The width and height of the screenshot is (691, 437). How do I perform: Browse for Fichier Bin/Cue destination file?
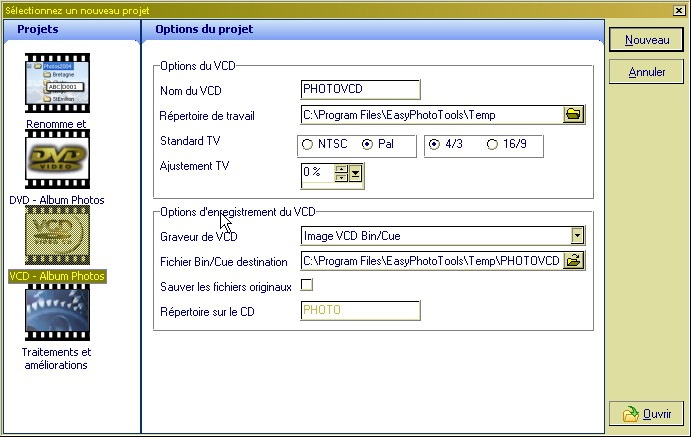click(x=573, y=261)
